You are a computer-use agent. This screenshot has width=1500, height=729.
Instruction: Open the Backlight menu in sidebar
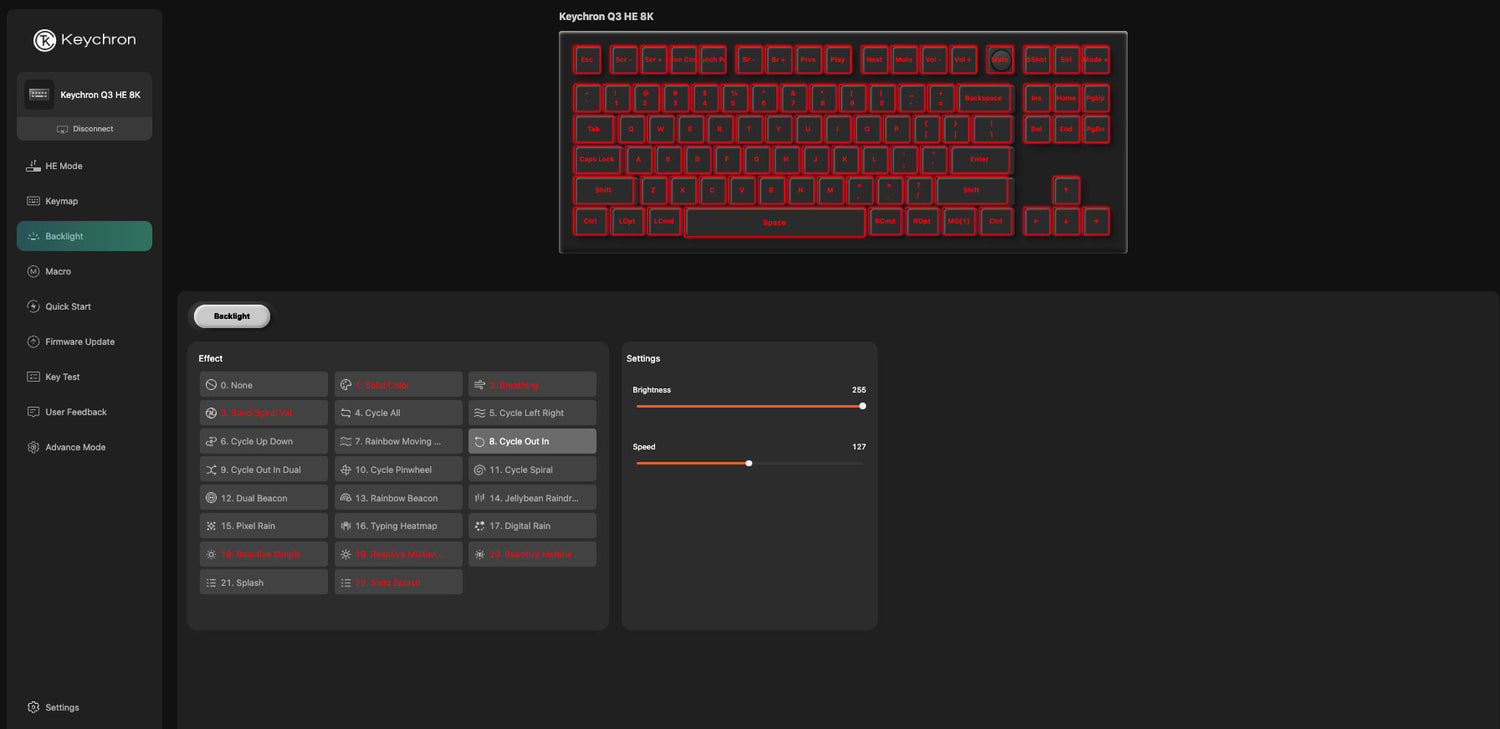tap(84, 236)
